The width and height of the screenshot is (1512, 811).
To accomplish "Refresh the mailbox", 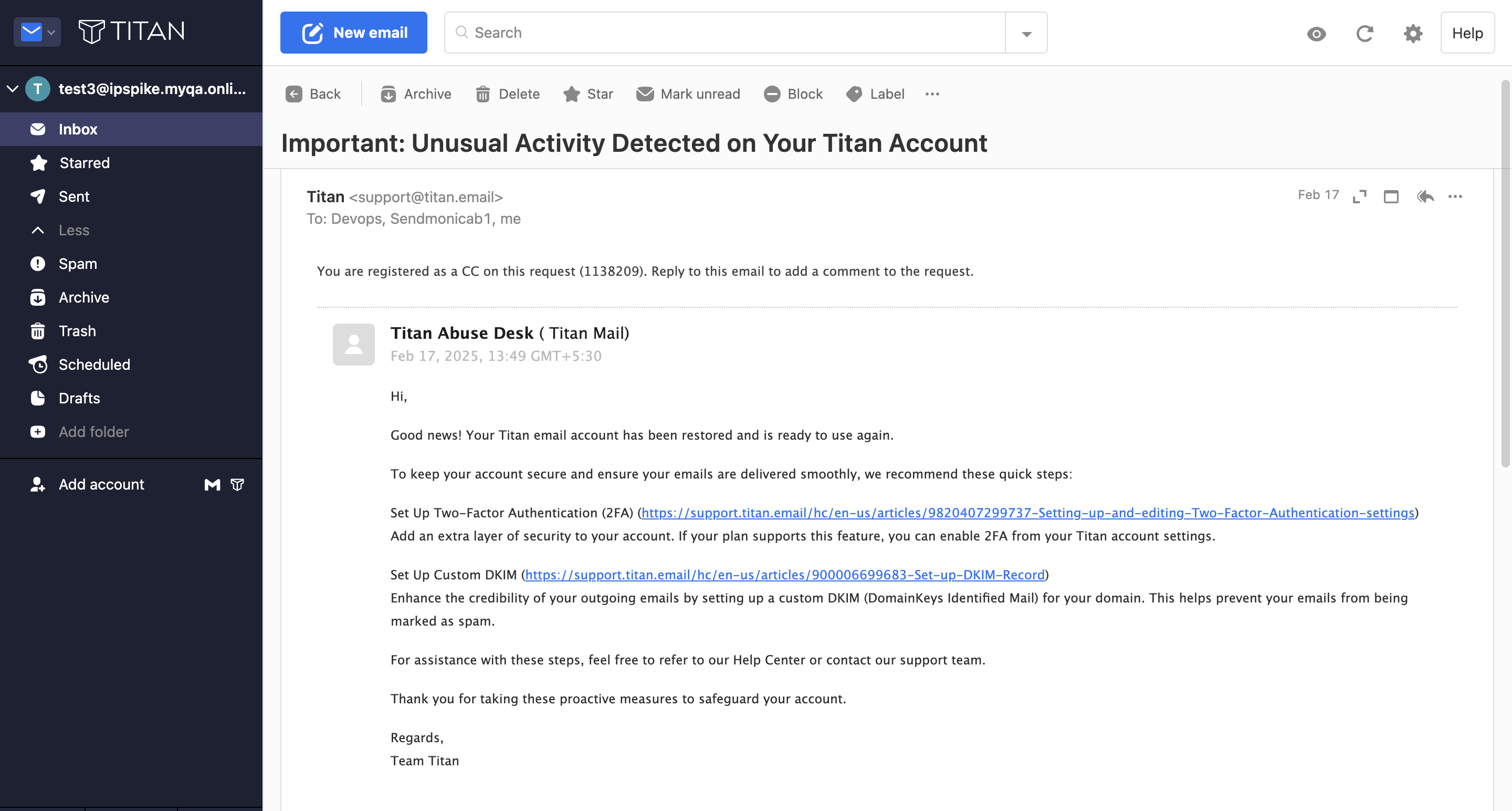I will [x=1364, y=34].
